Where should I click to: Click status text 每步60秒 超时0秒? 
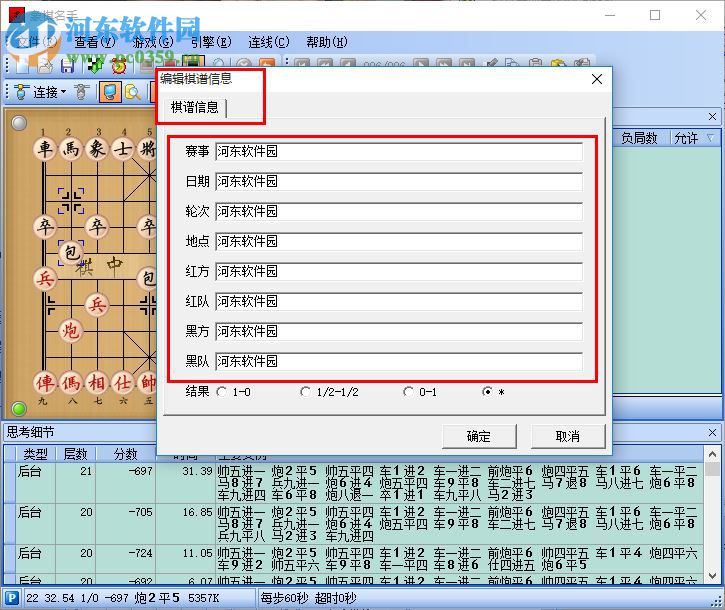tap(308, 598)
